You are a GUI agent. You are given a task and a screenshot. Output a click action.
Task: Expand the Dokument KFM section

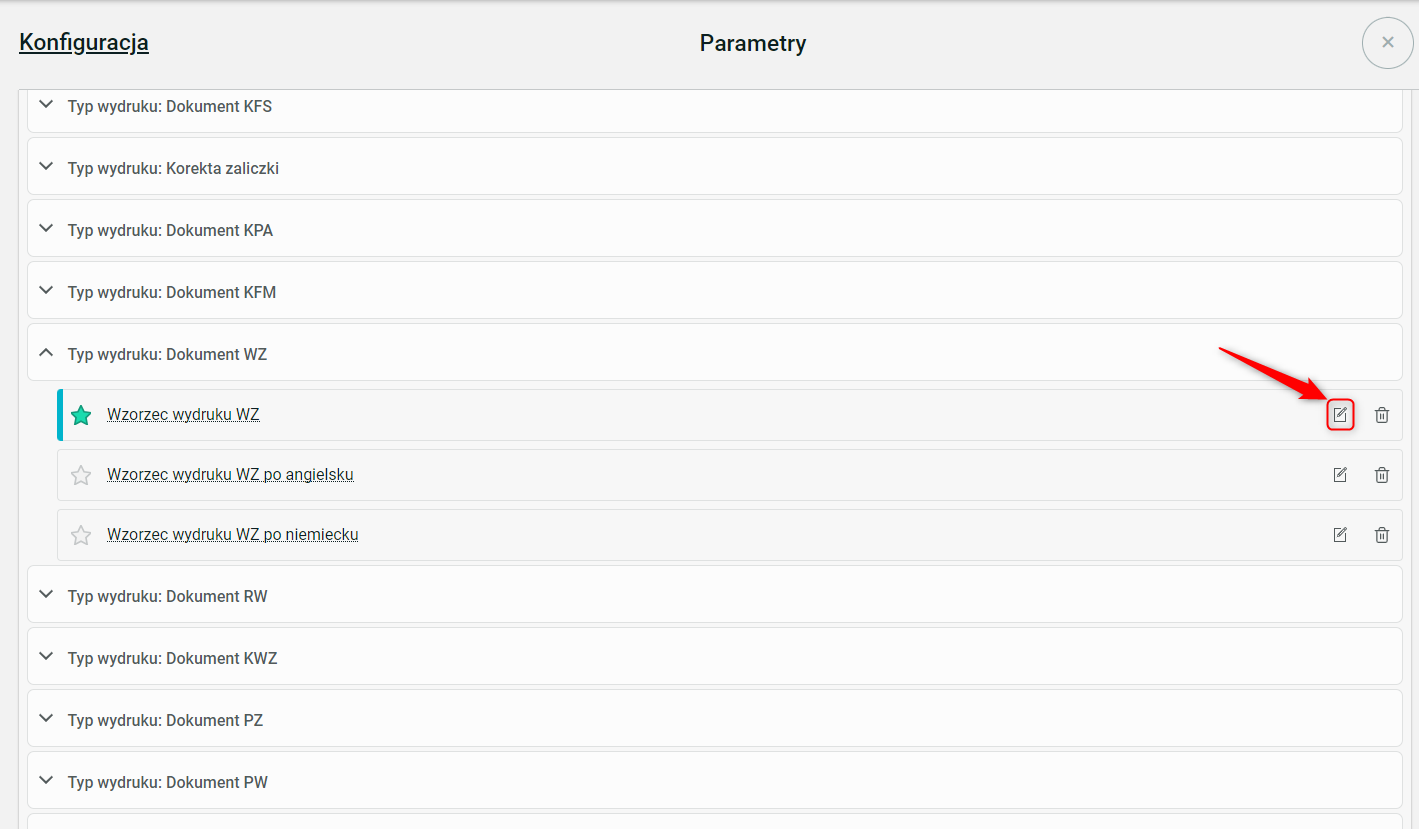(45, 291)
